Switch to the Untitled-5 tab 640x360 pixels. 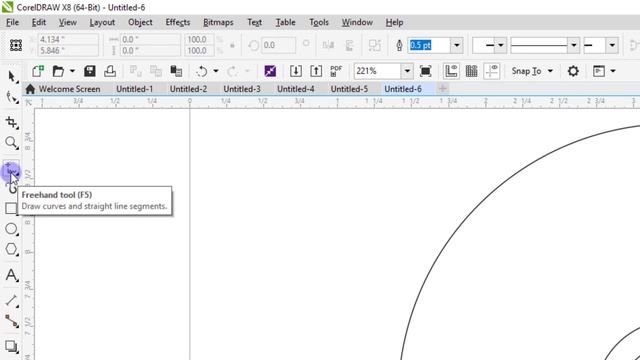(x=349, y=89)
